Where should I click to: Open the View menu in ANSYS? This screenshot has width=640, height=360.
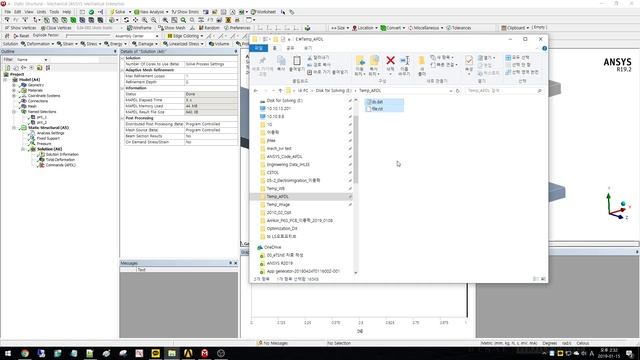[29, 12]
